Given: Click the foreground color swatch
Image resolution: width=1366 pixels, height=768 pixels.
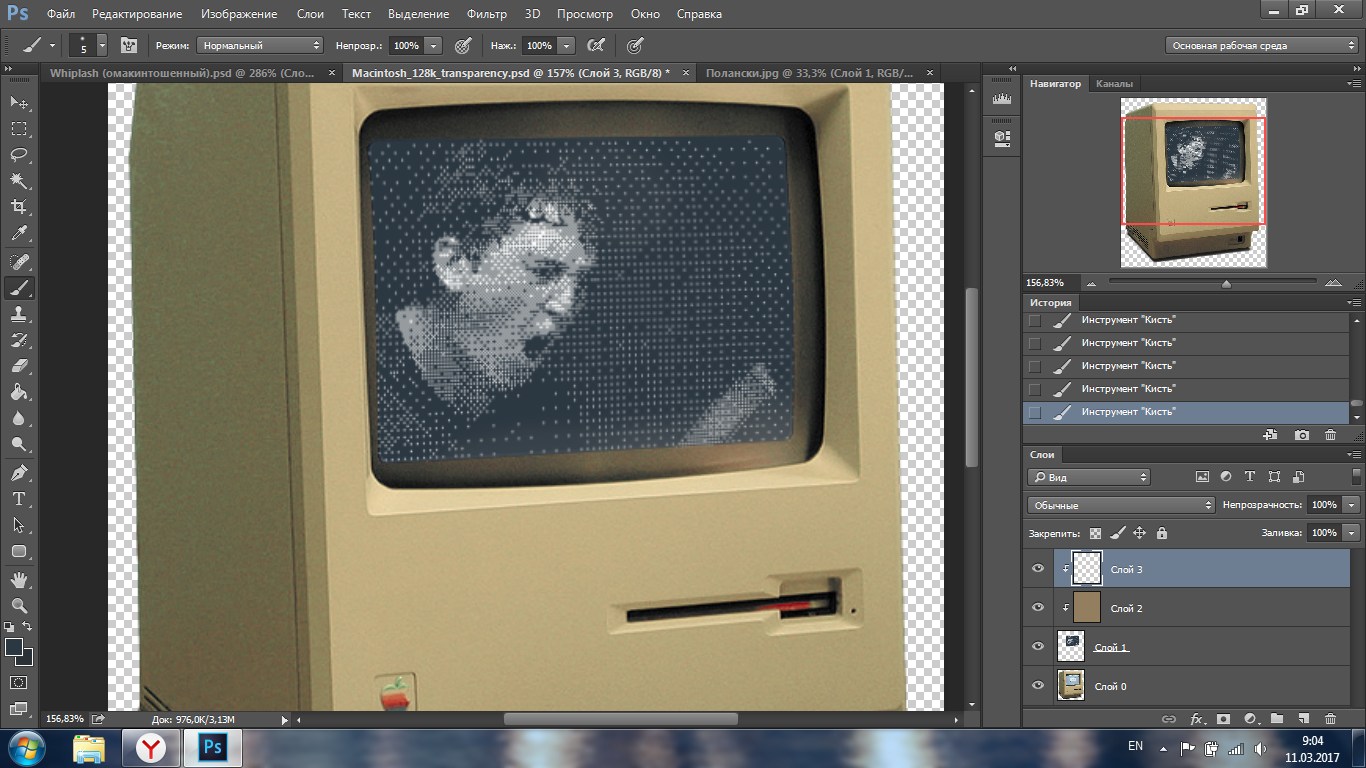Looking at the screenshot, I should (x=14, y=647).
